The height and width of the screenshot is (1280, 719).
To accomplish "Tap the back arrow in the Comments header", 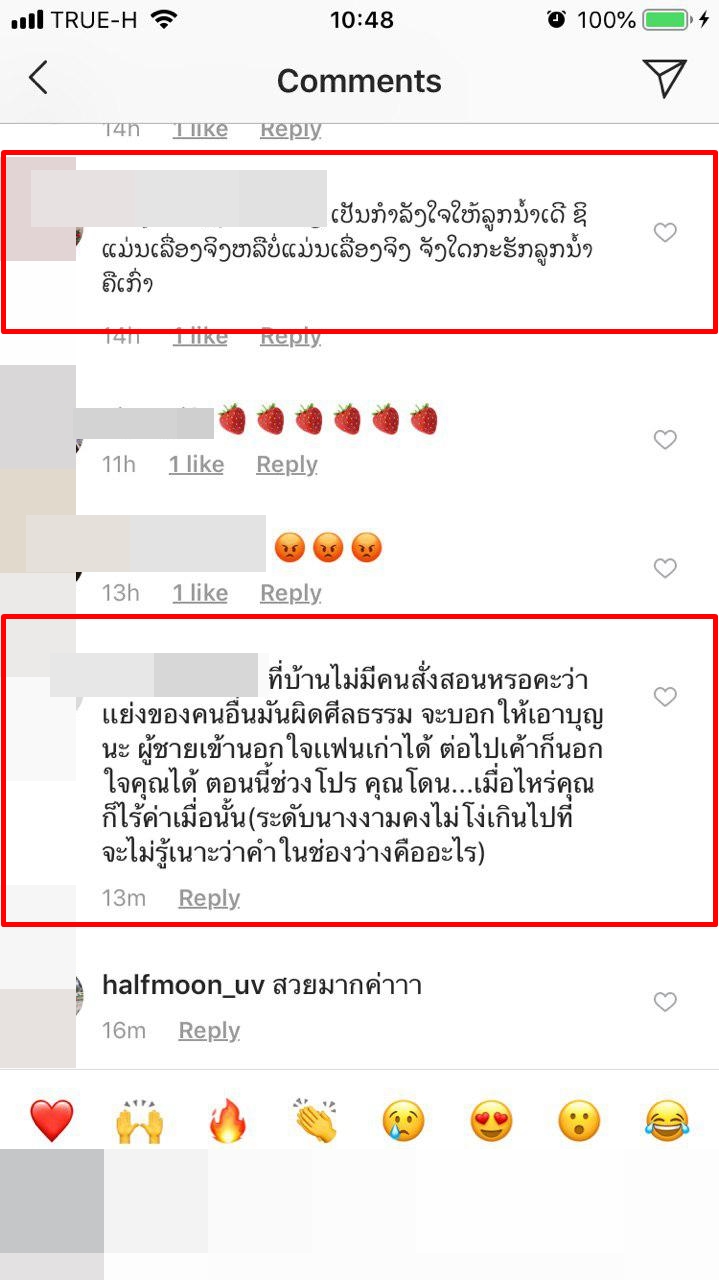I will (x=38, y=79).
